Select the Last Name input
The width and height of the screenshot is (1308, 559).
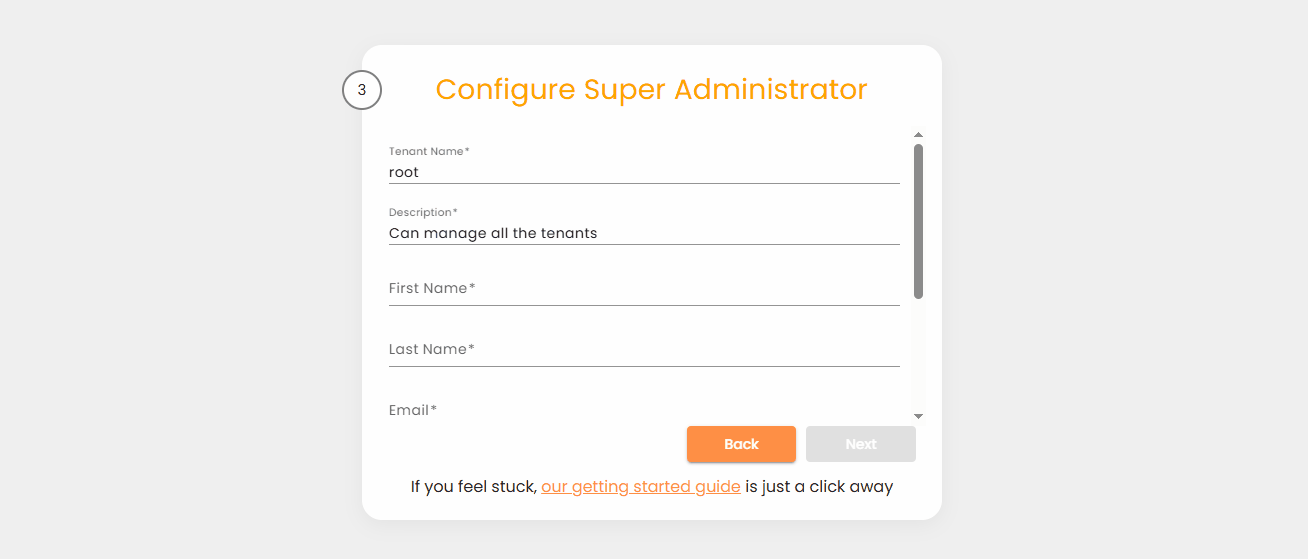tap(644, 350)
